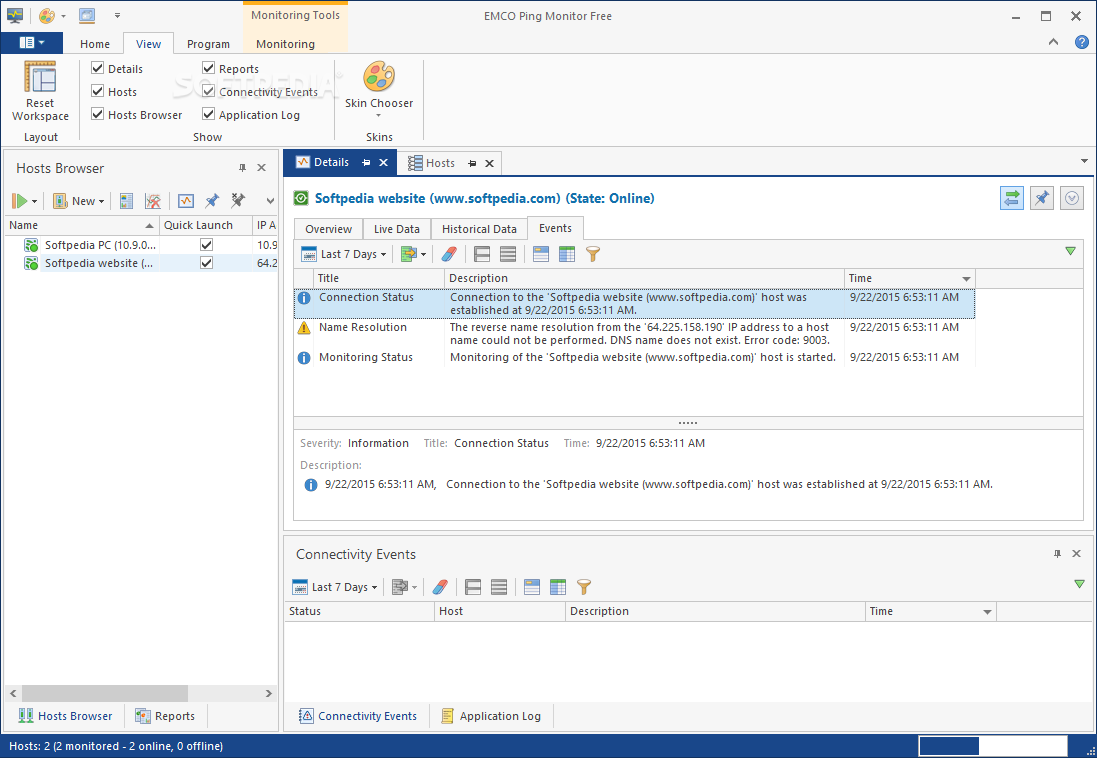Open the Historical Data tab
The image size is (1097, 758).
pyautogui.click(x=479, y=229)
